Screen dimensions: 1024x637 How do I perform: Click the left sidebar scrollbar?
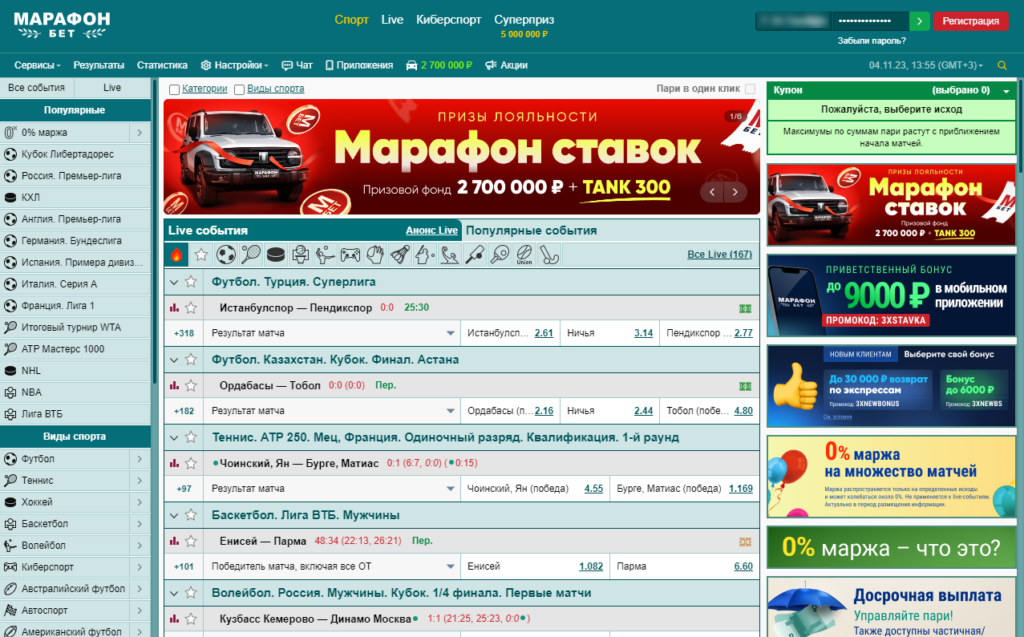point(155,232)
